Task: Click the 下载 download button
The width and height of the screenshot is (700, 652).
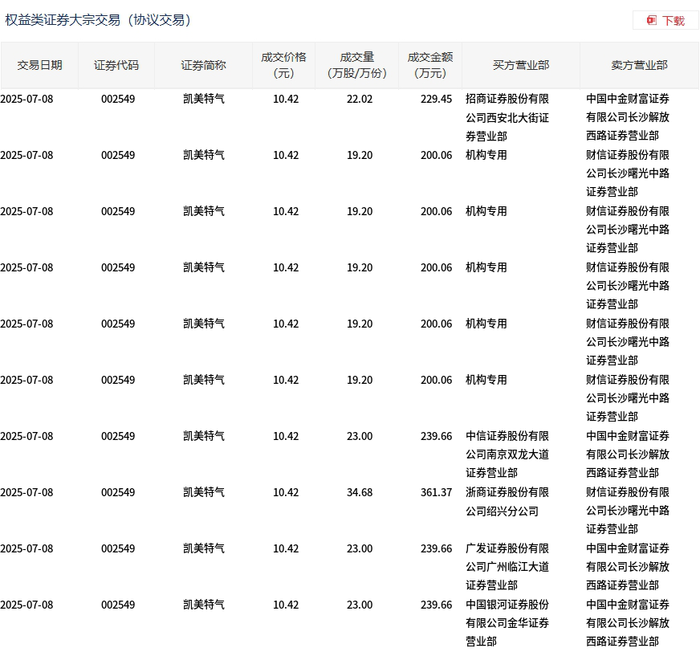Action: pyautogui.click(x=665, y=21)
